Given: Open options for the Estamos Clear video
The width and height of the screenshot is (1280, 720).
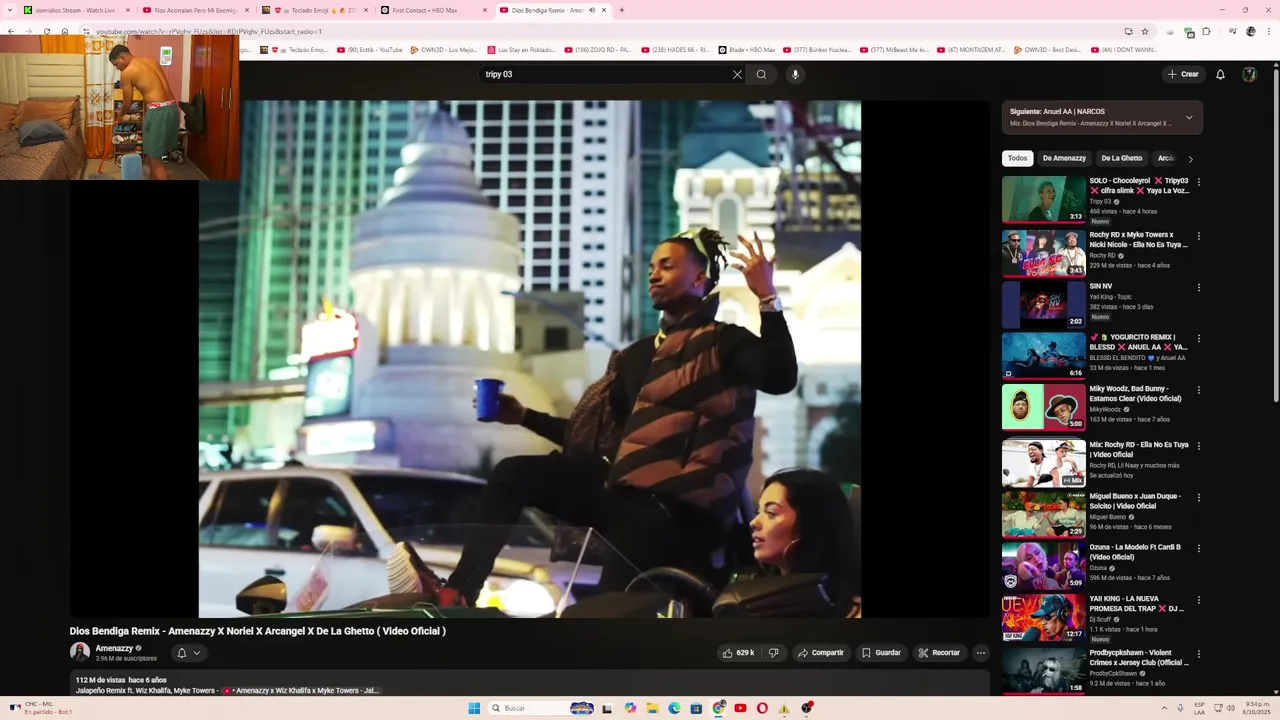Looking at the screenshot, I should [x=1198, y=391].
